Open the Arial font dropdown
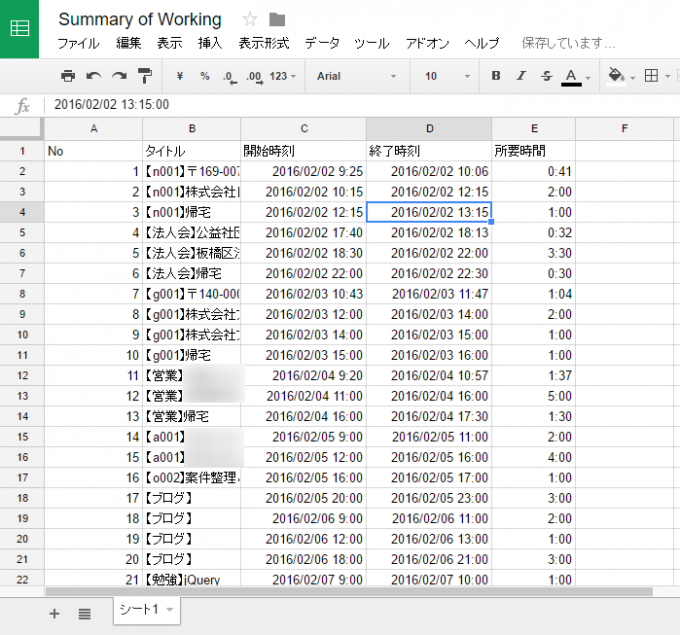Viewport: 680px width, 635px height. (x=355, y=76)
